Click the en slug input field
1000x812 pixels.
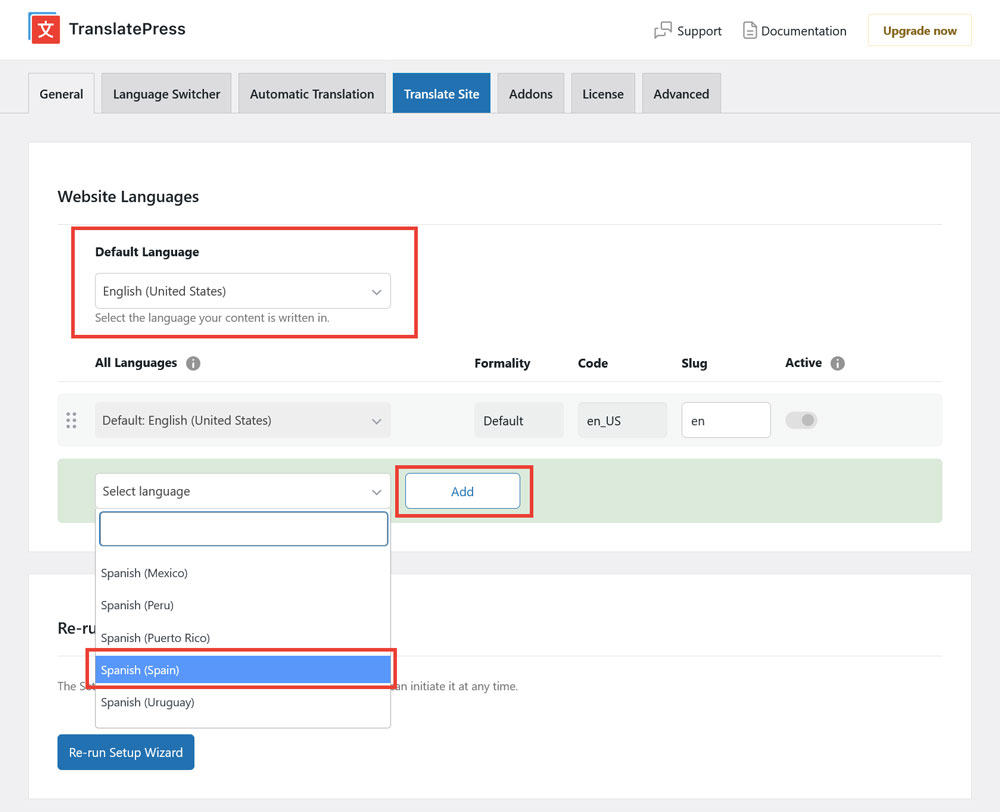click(725, 420)
